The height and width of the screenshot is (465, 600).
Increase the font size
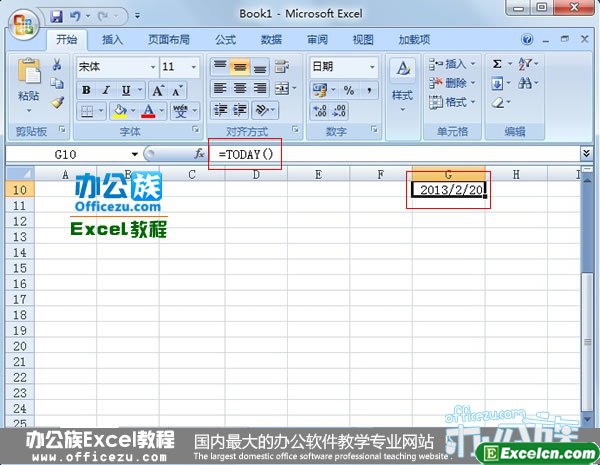coord(158,90)
